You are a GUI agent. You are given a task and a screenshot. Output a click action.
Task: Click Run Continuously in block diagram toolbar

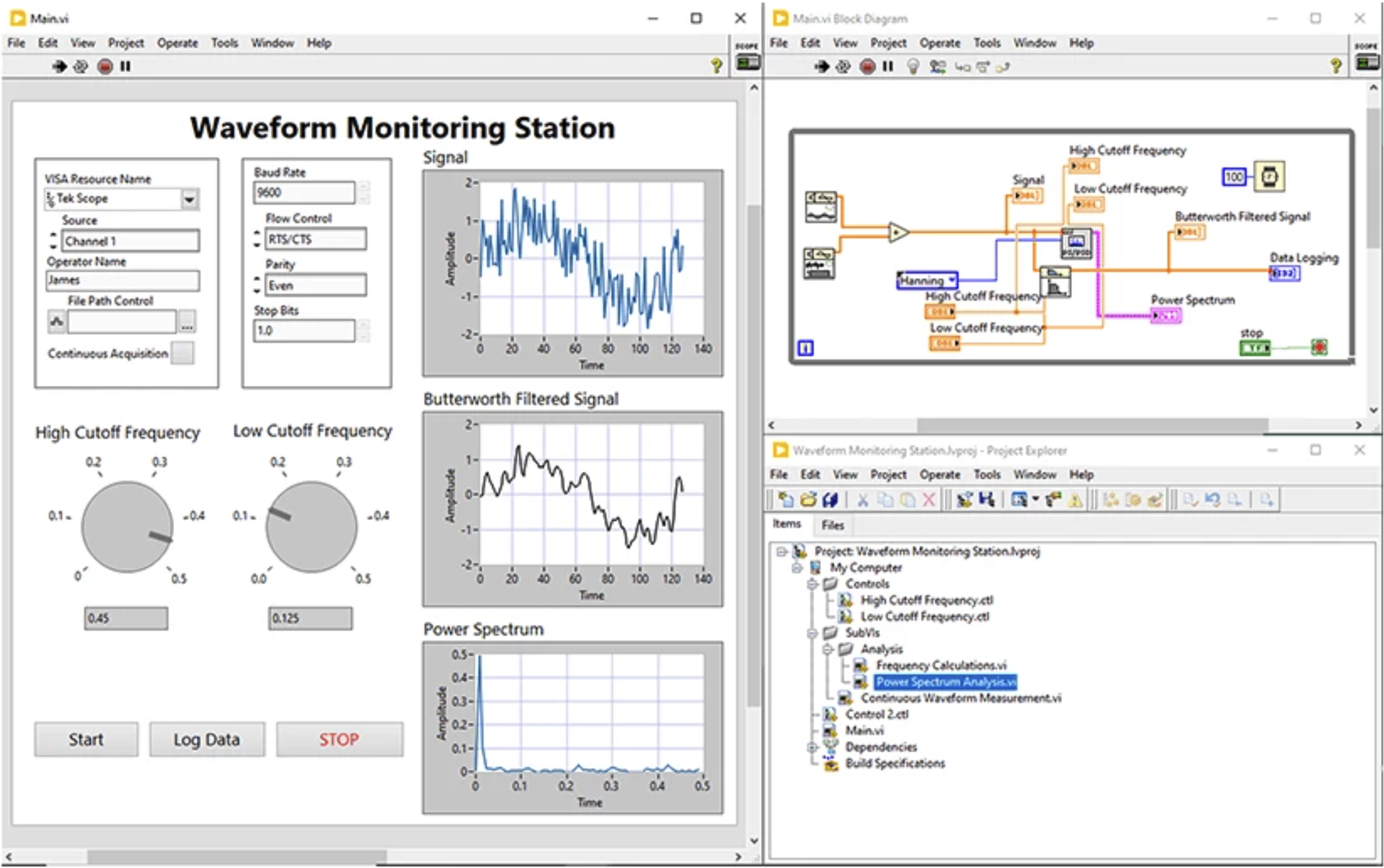(843, 67)
